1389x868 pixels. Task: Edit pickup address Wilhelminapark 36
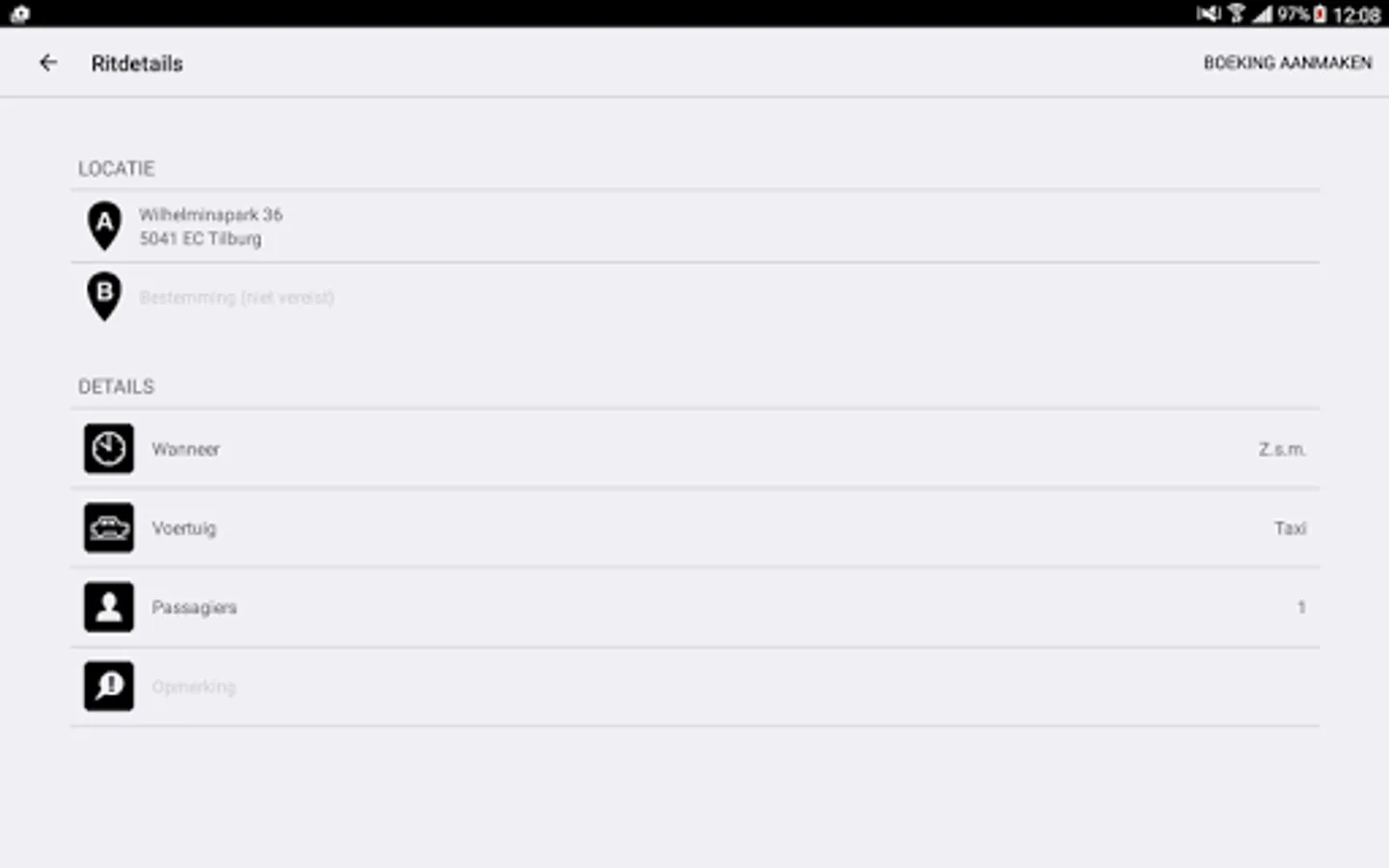(694, 227)
